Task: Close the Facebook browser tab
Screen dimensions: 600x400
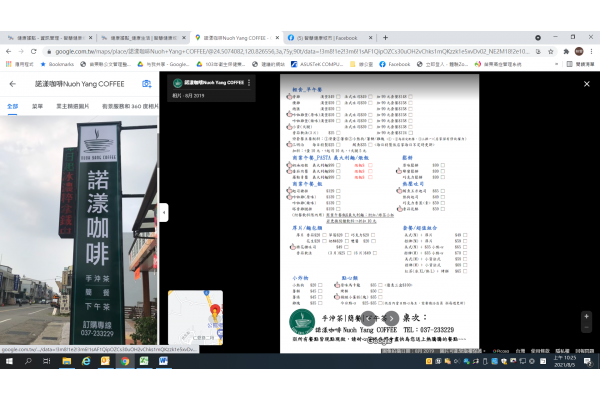Action: (370, 38)
